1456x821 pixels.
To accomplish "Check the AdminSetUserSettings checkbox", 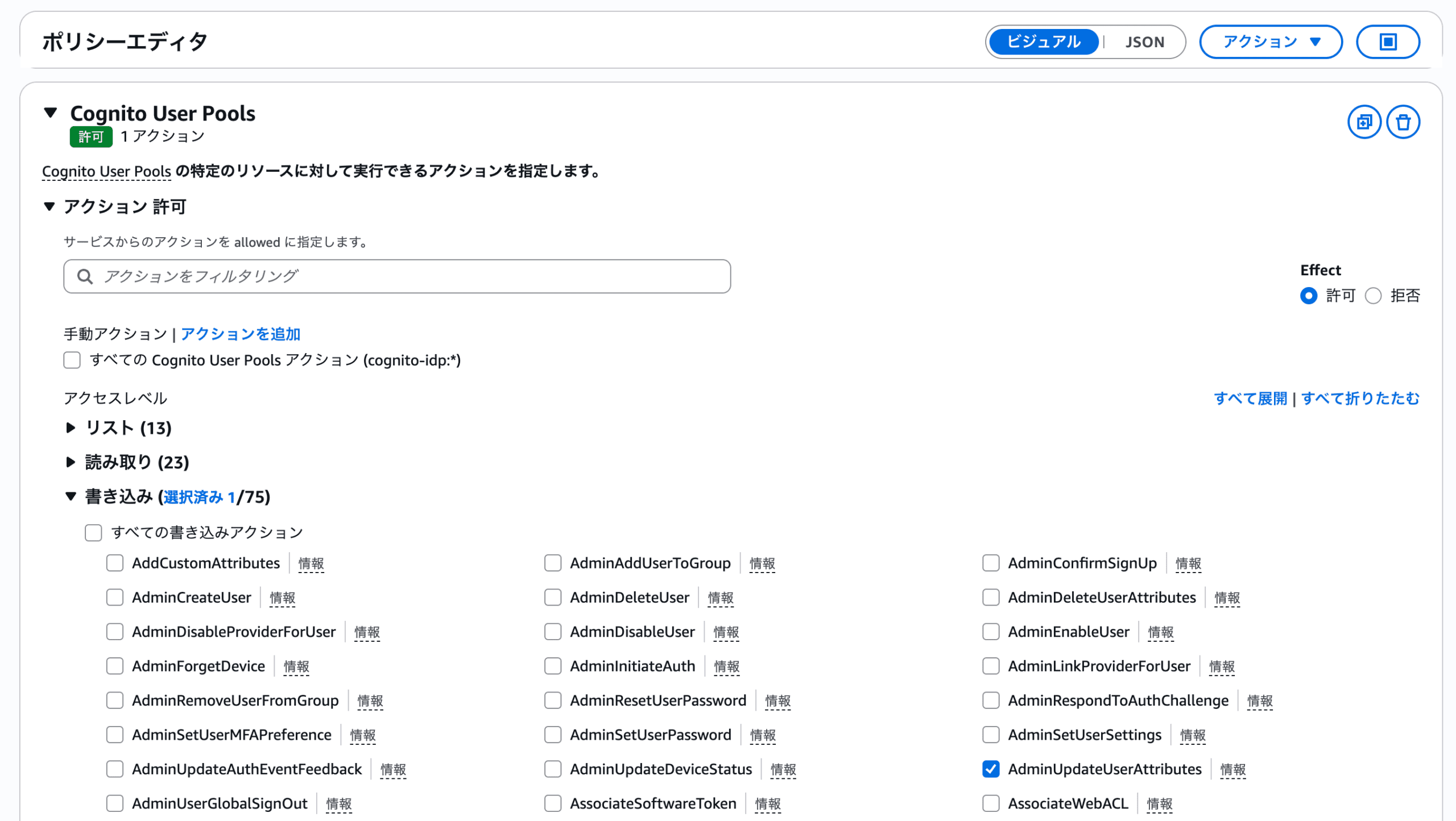I will [991, 735].
